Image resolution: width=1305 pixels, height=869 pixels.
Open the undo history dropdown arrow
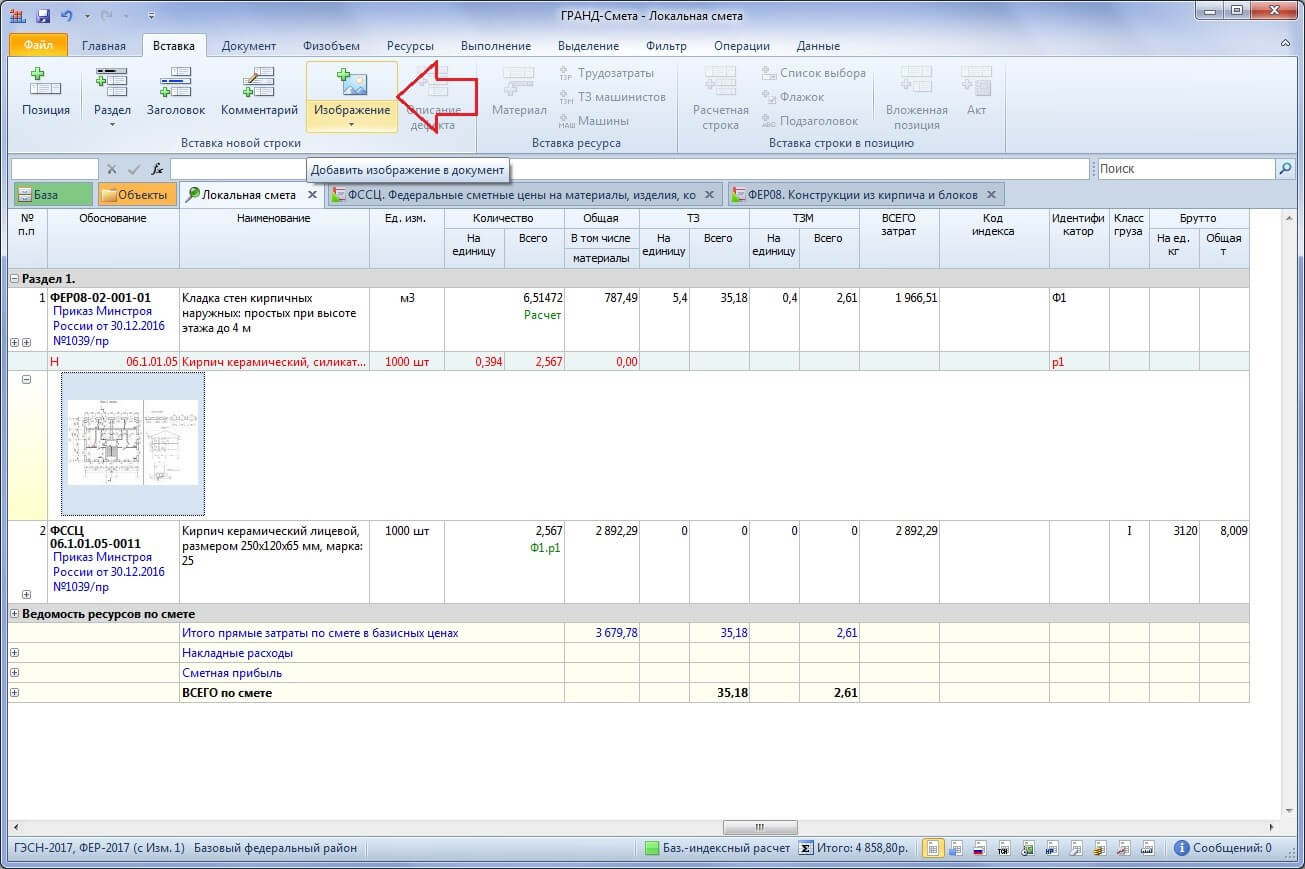point(87,17)
